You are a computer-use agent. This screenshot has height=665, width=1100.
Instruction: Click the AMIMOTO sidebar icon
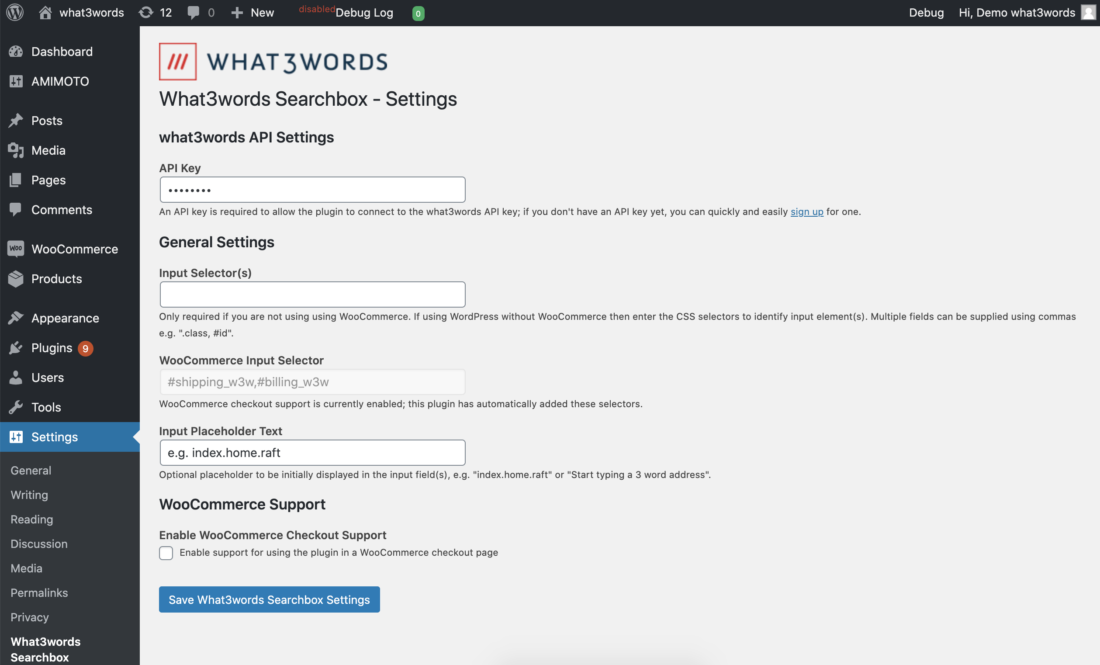coord(15,81)
